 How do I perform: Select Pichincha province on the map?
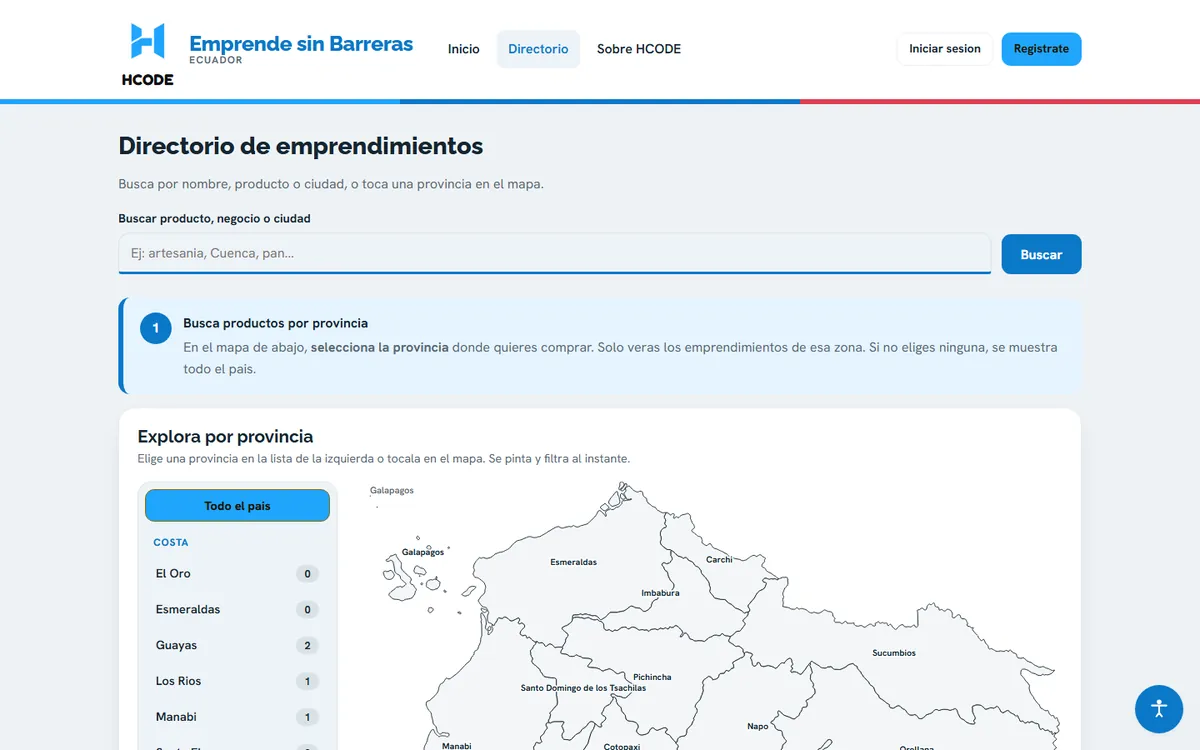click(x=652, y=677)
